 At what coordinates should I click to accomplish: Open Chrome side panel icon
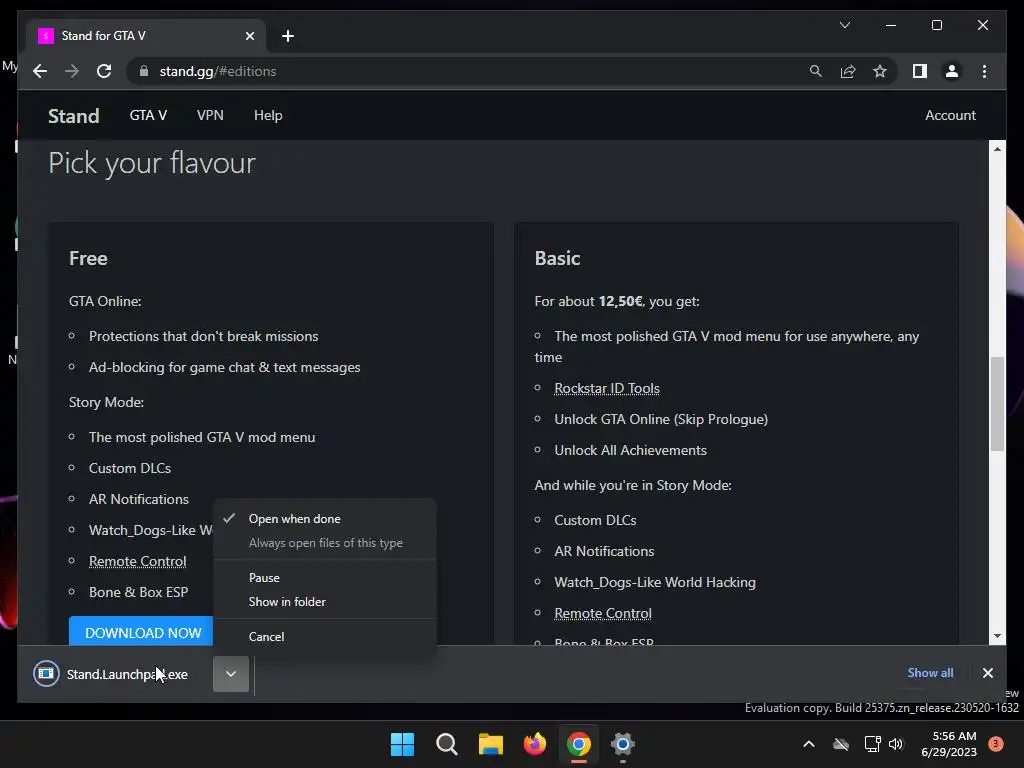[x=920, y=71]
